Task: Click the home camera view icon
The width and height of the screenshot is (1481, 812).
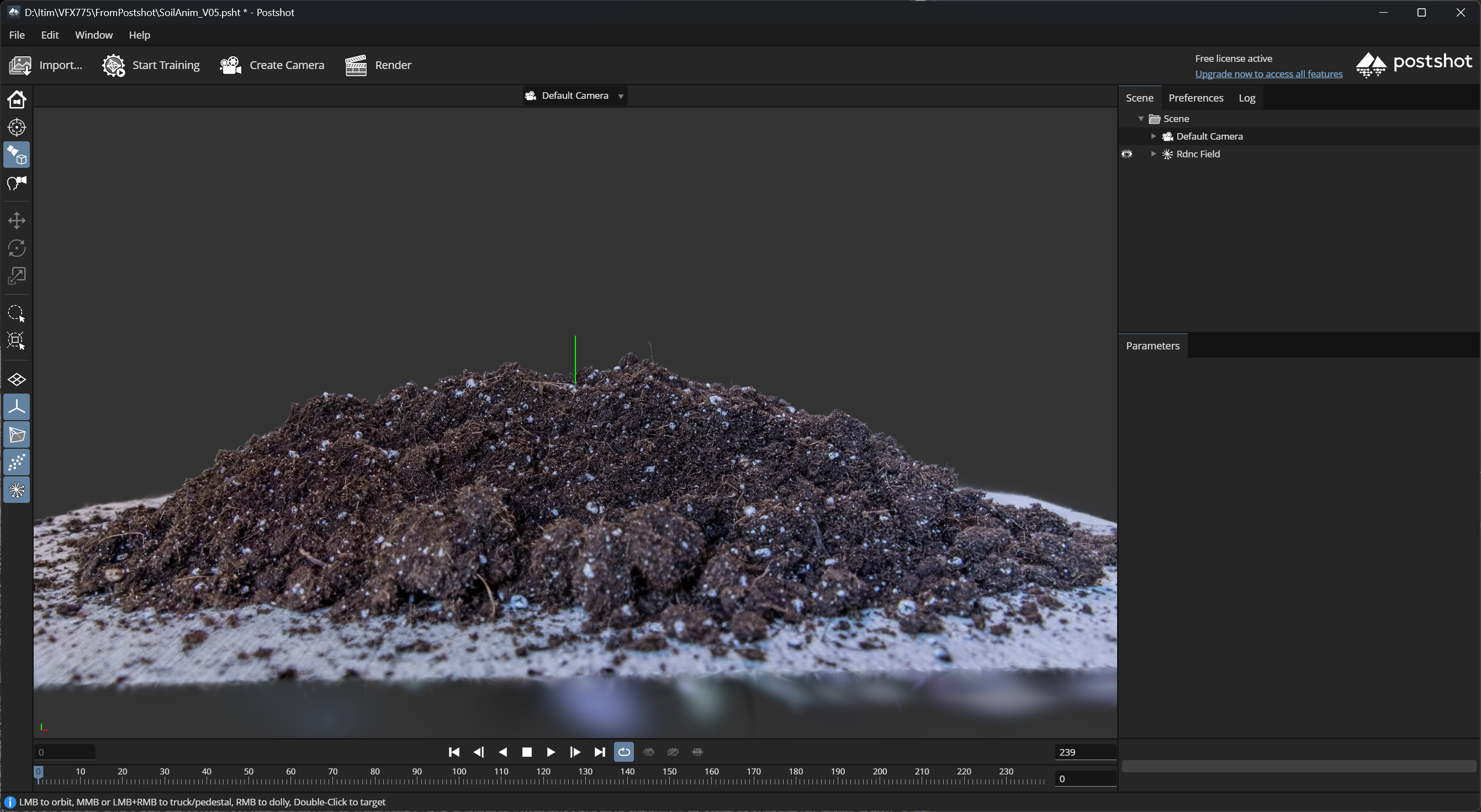Action: coord(17,99)
